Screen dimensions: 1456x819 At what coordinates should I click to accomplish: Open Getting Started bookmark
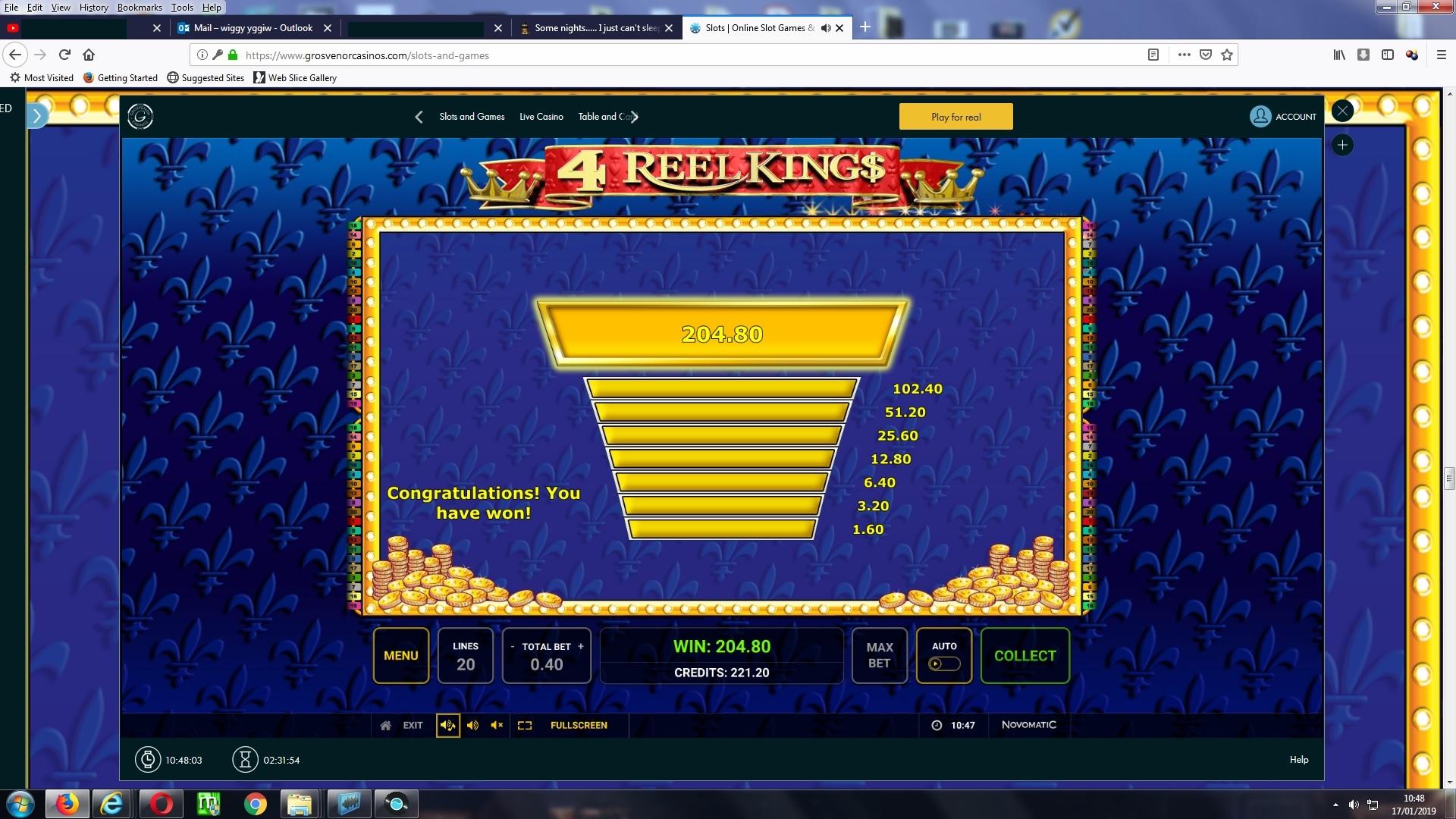[120, 77]
